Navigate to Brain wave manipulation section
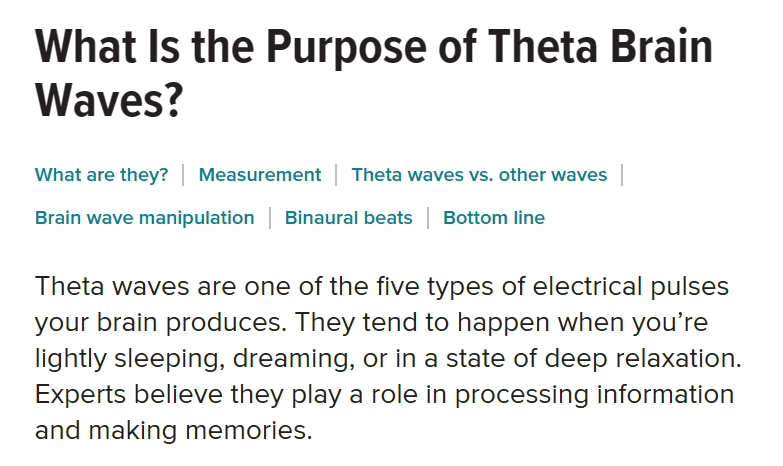This screenshot has height=466, width=783. 144,218
